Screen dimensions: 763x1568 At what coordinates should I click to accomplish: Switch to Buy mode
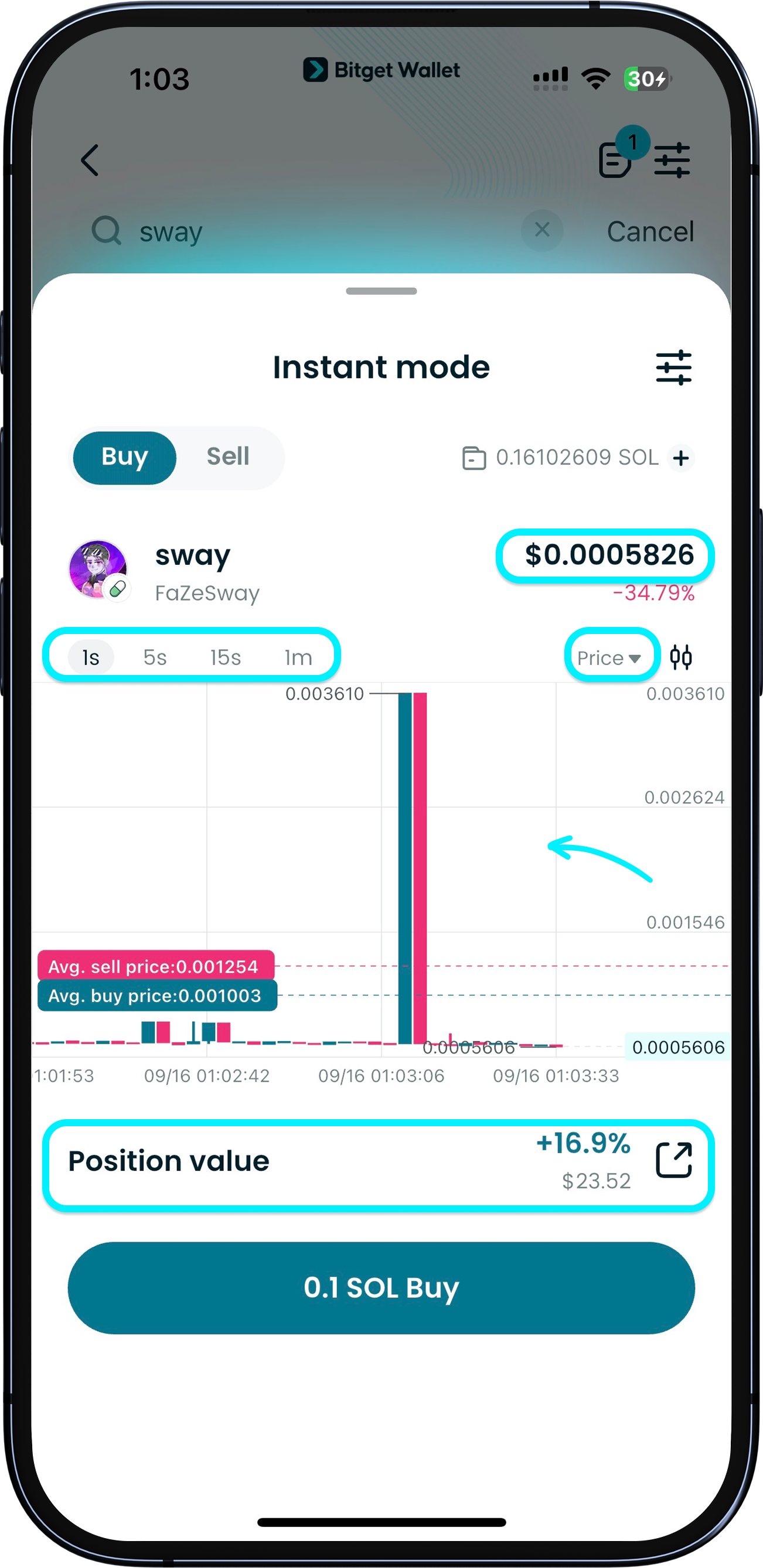(125, 457)
